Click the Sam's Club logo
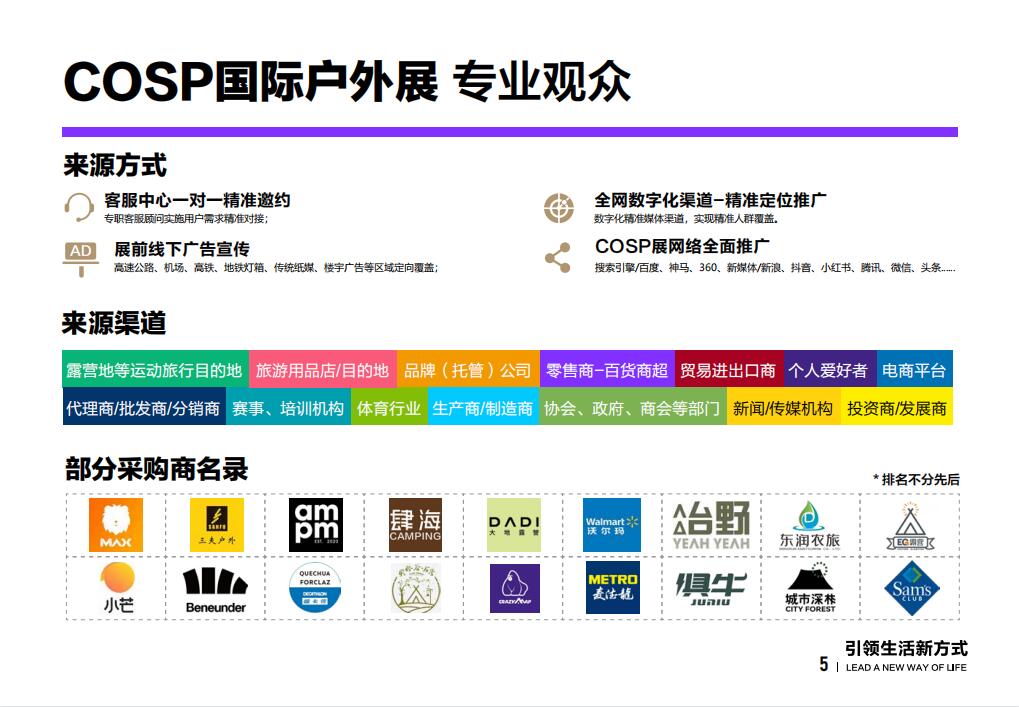Screen dimensions: 1019x707 click(910, 588)
